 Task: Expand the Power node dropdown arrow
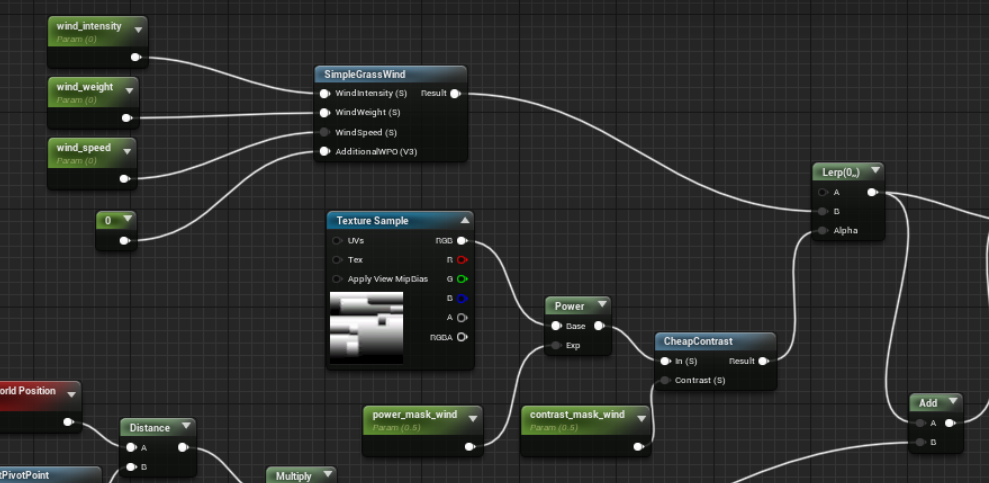tap(601, 305)
